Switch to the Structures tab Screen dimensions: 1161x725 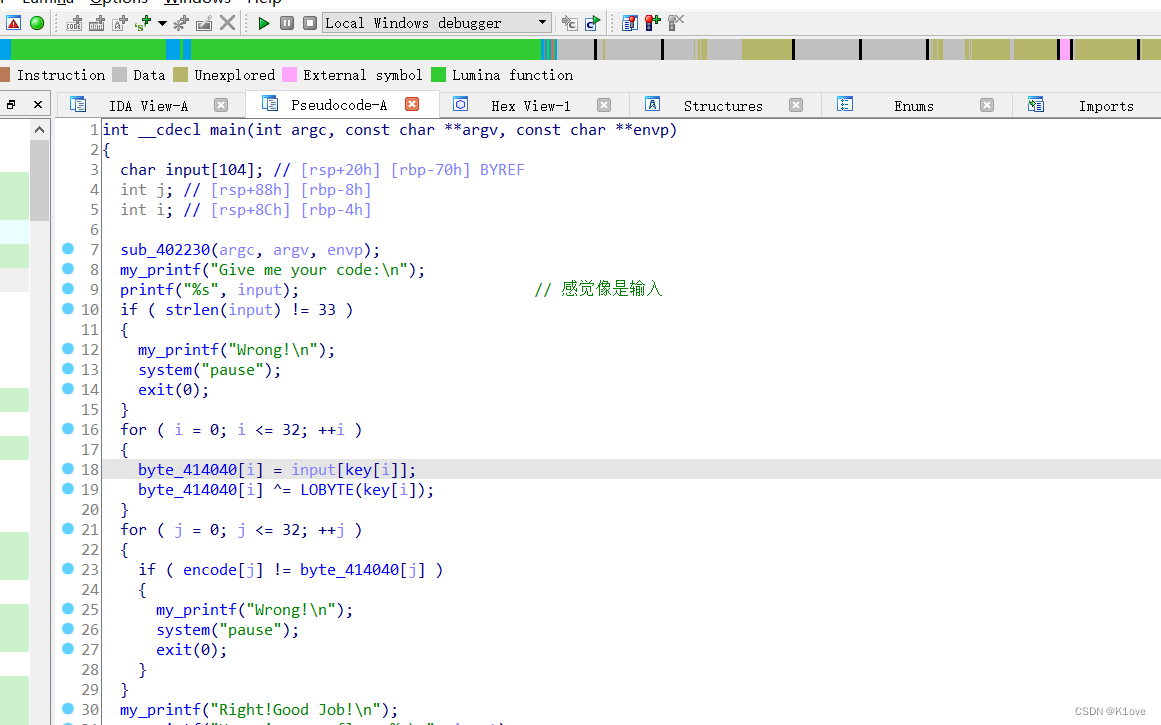(722, 104)
